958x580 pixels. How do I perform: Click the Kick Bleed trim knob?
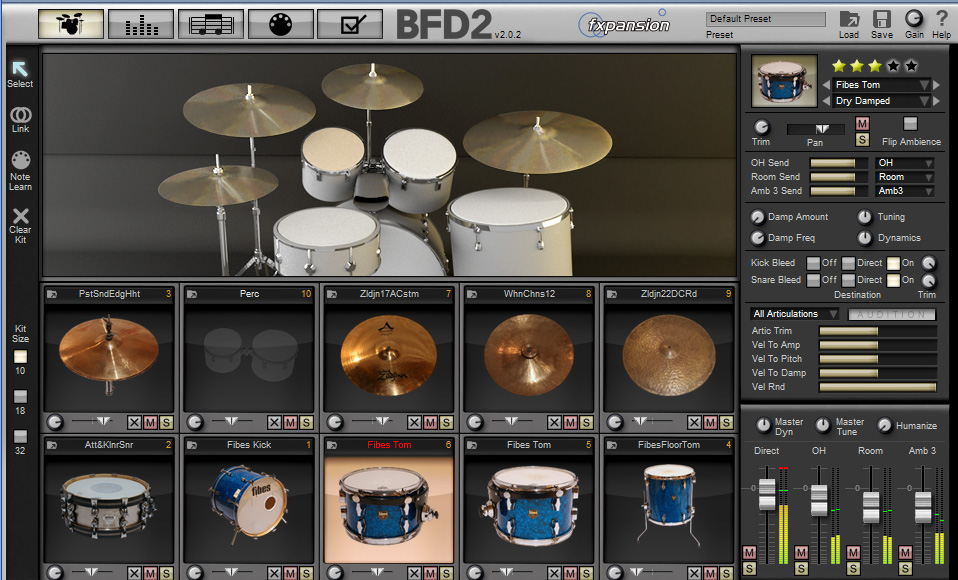click(x=929, y=263)
